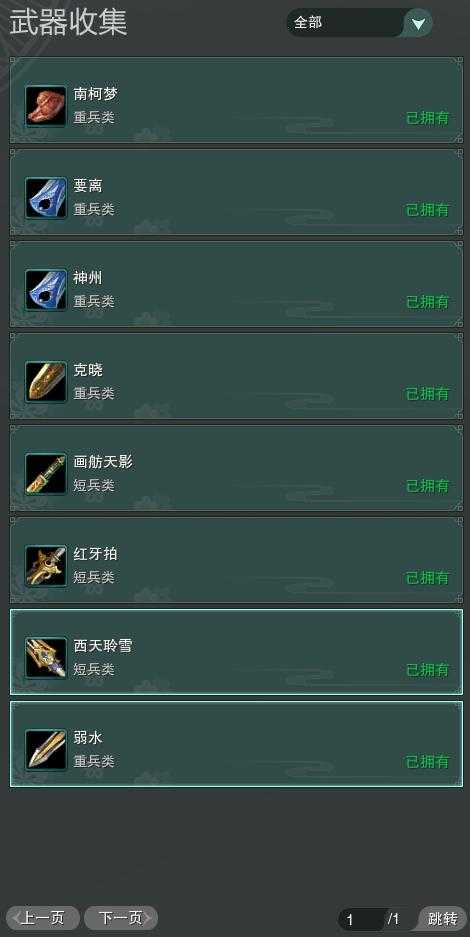
Task: Select the 红牙拍 short weapon icon
Action: click(46, 567)
